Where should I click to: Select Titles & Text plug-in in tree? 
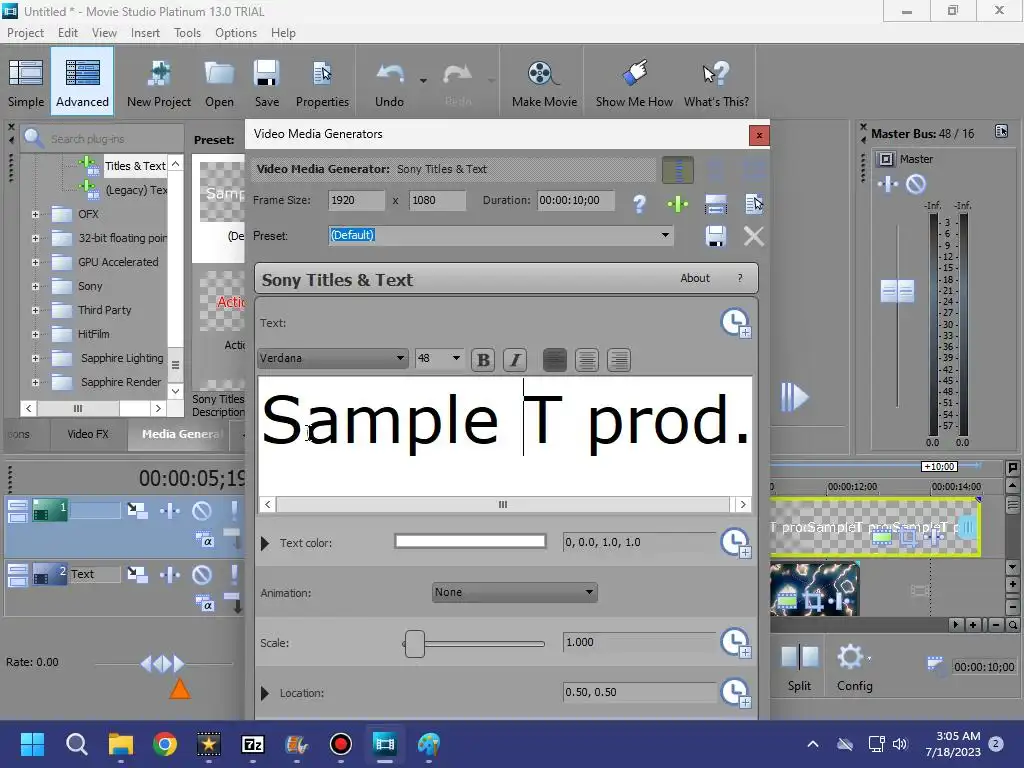coord(135,166)
